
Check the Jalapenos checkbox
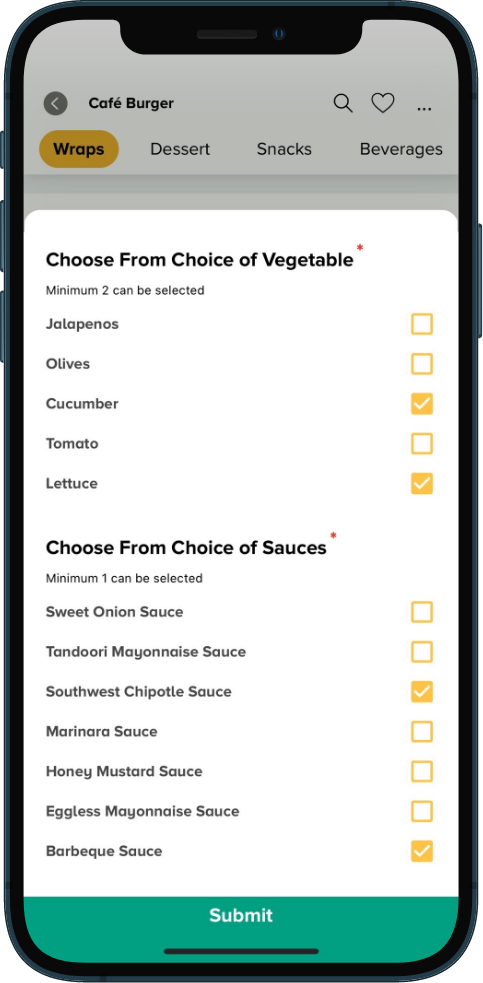pos(422,324)
